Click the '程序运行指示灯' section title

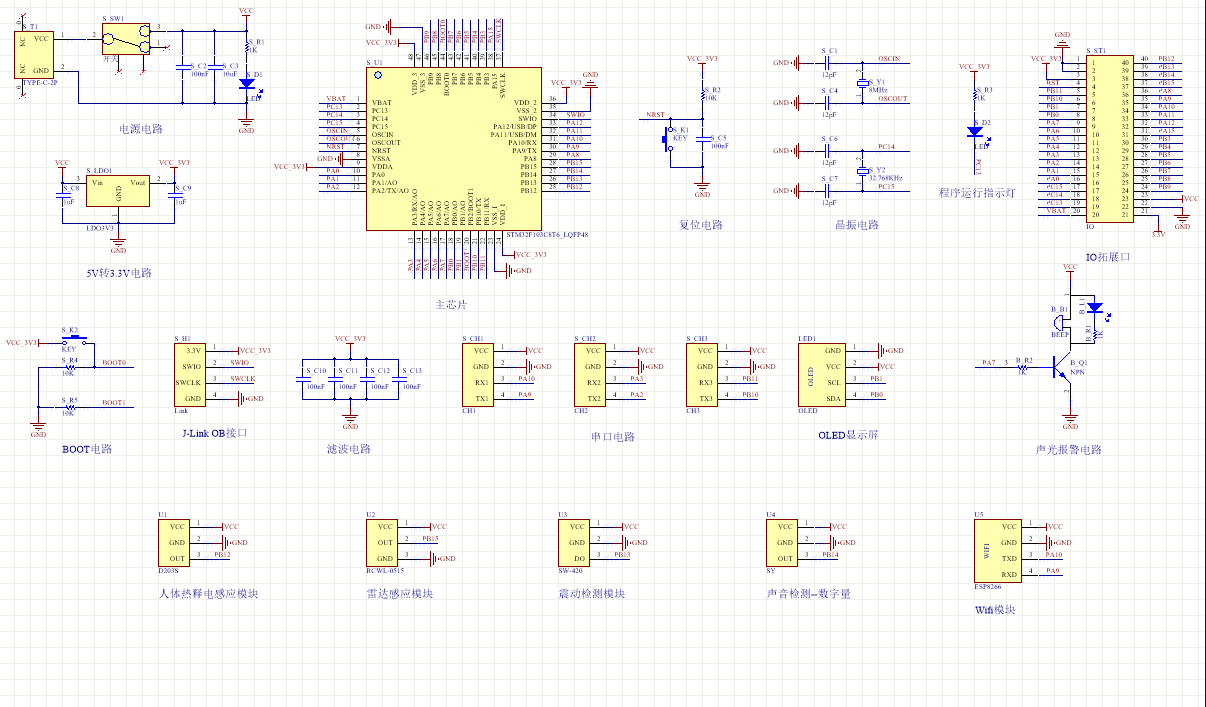click(x=976, y=193)
